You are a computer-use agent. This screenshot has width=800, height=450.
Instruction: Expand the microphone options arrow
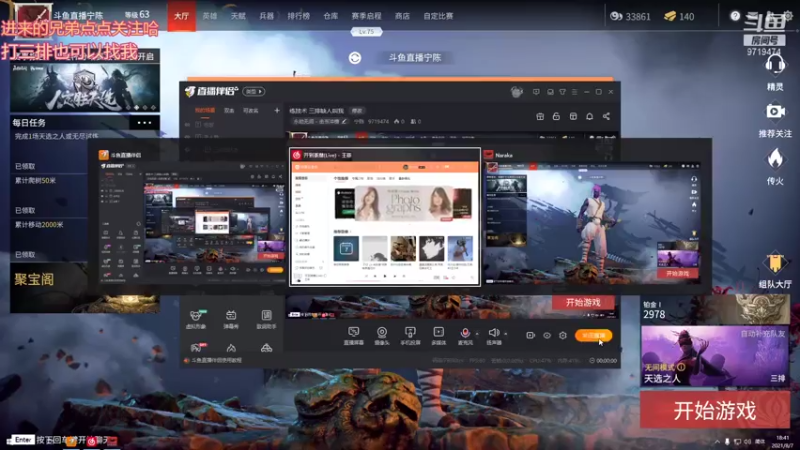point(477,334)
